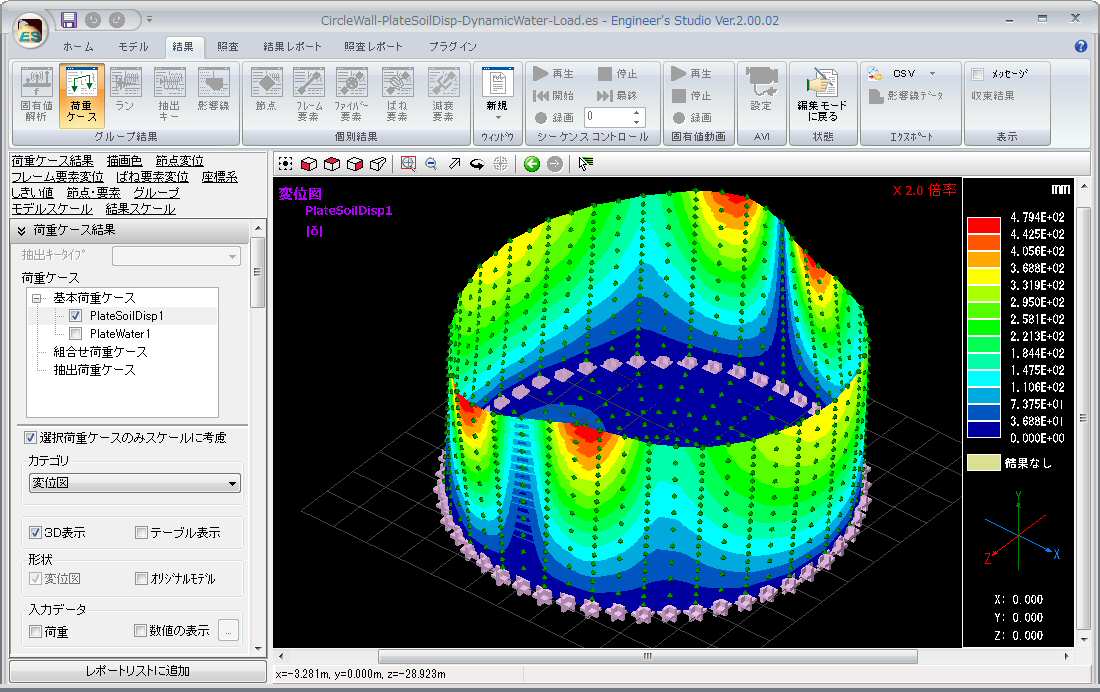Click the save icon in title bar
Image resolution: width=1100 pixels, height=692 pixels.
coord(68,19)
